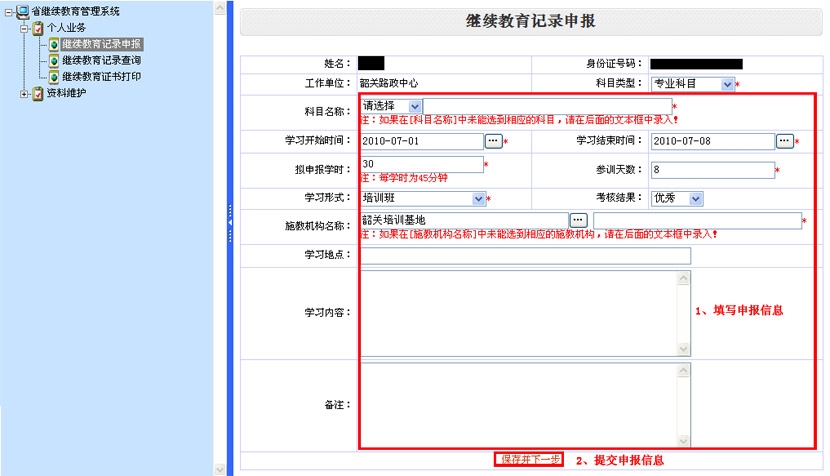Open the 施教机构名称 lookup button

pos(578,219)
